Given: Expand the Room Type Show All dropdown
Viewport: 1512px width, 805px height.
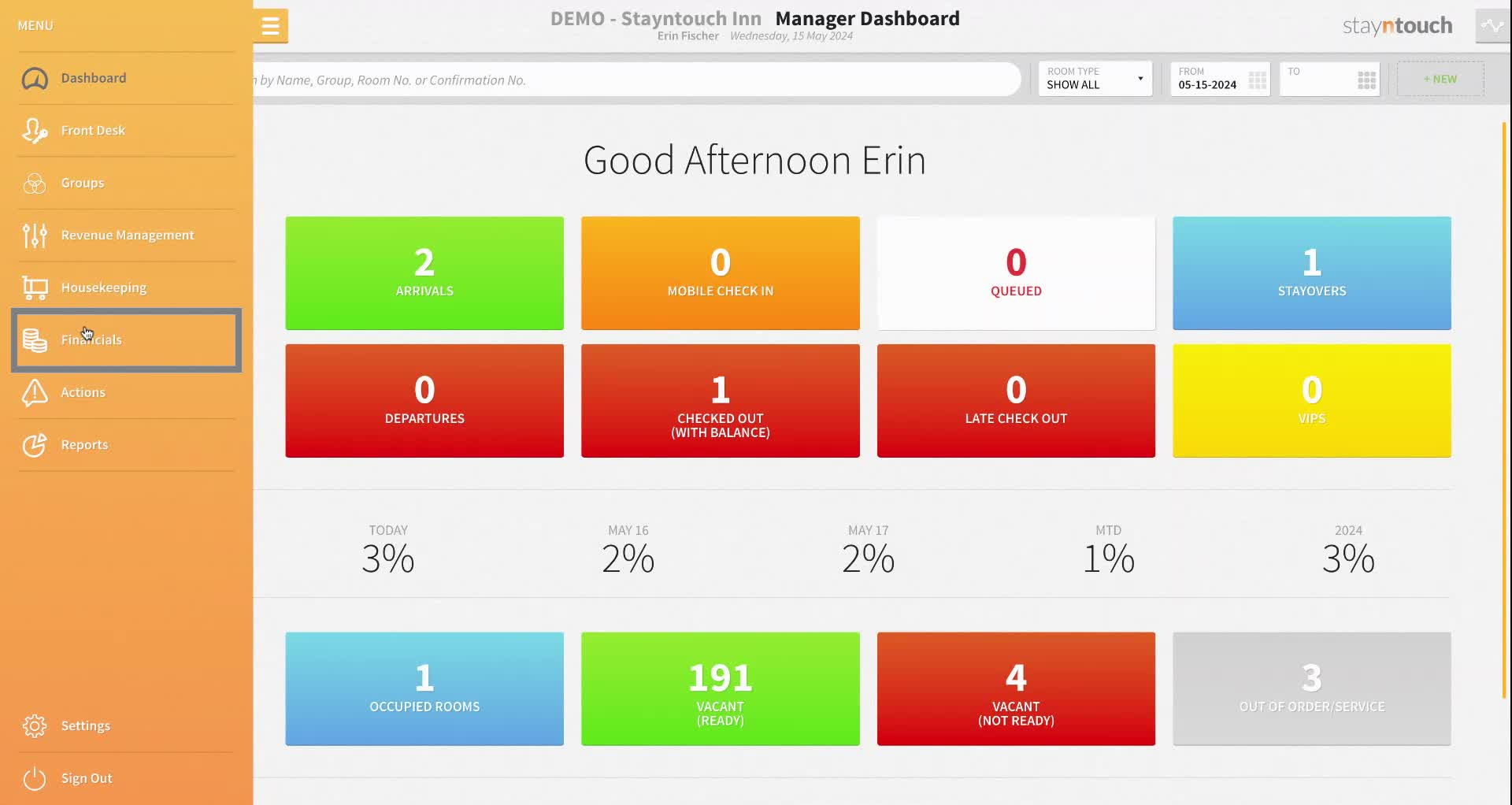Looking at the screenshot, I should pos(1095,79).
